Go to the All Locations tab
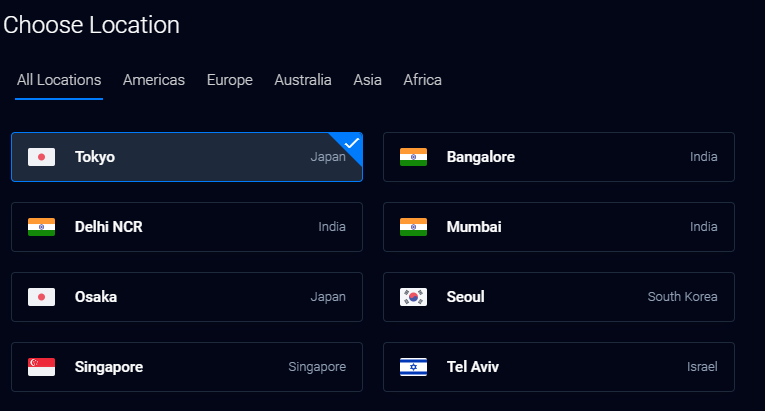The height and width of the screenshot is (411, 765). [59, 80]
